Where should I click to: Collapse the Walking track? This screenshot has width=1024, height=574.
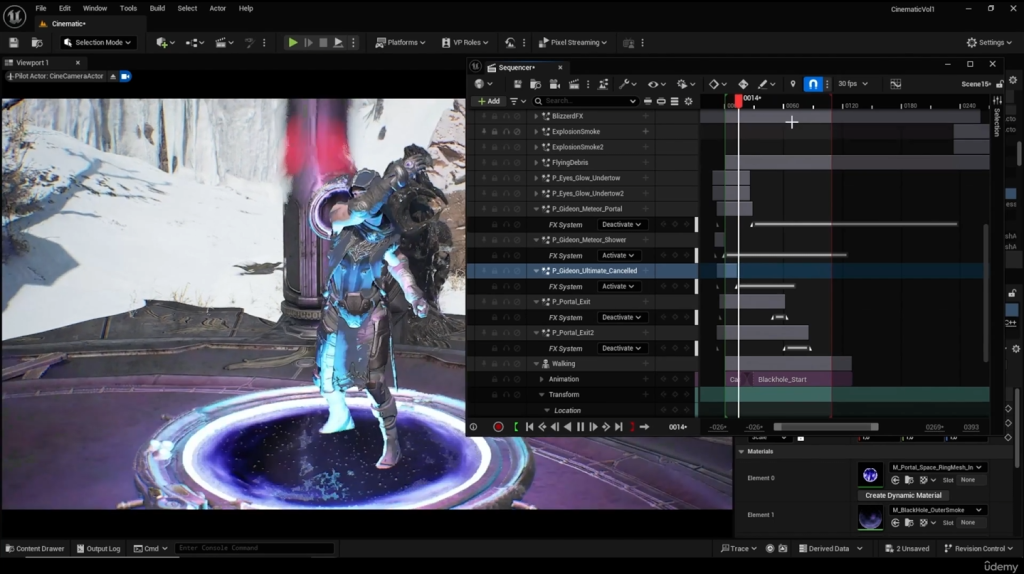pos(536,364)
